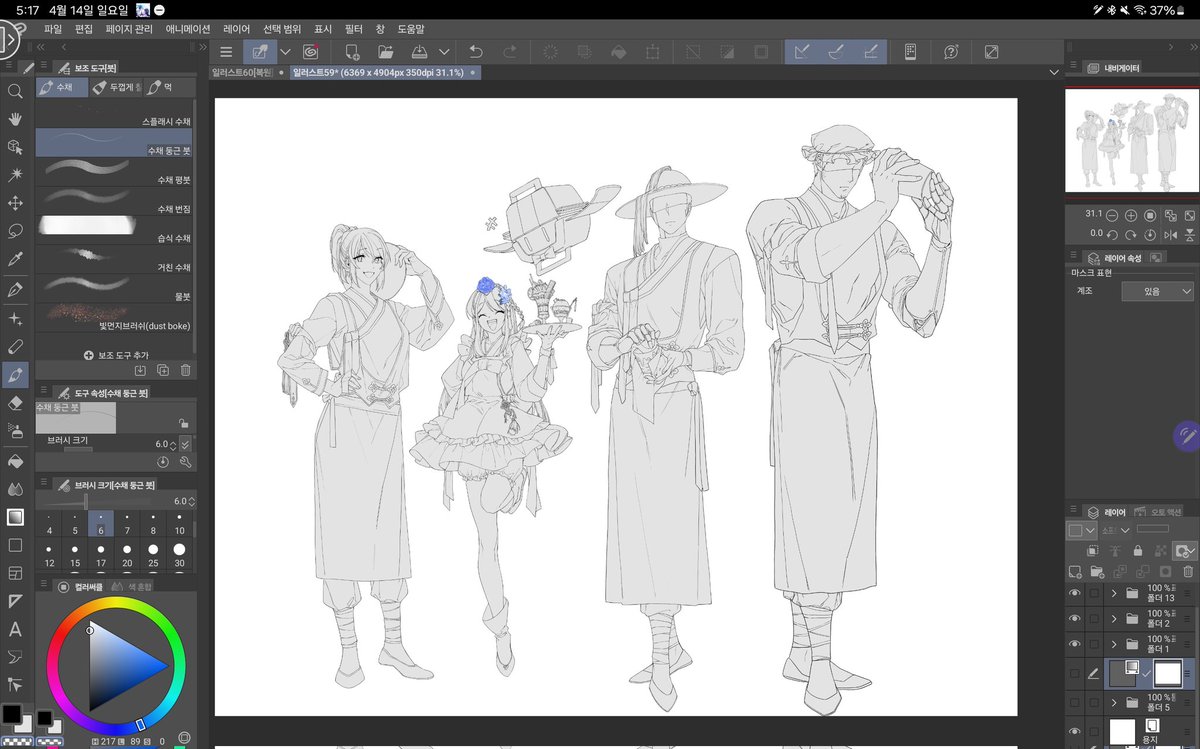This screenshot has height=749, width=1200.
Task: Tick the checkbox next to 폴더 13
Action: pos(1095,593)
